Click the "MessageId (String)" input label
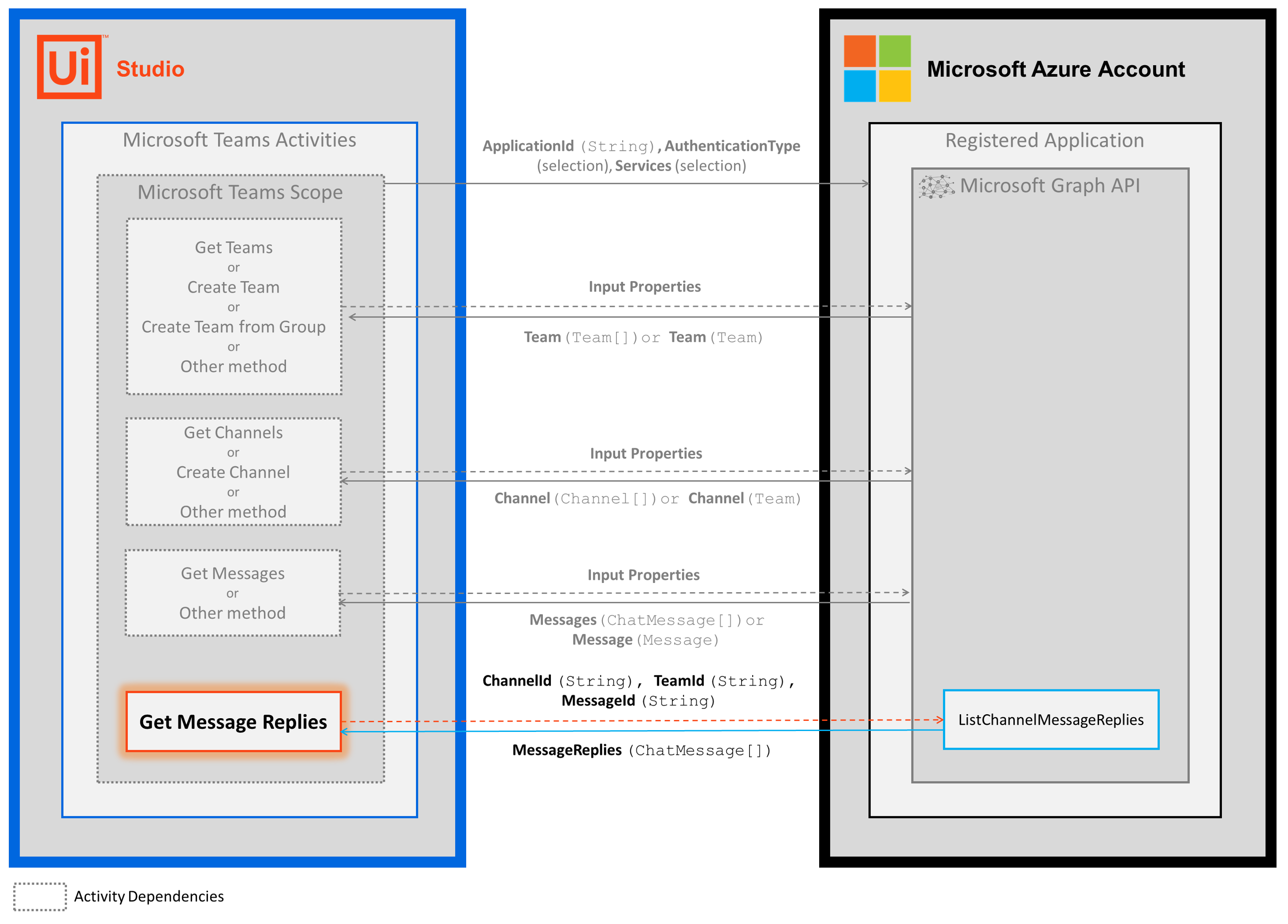This screenshot has height=924, width=1288. [x=638, y=701]
